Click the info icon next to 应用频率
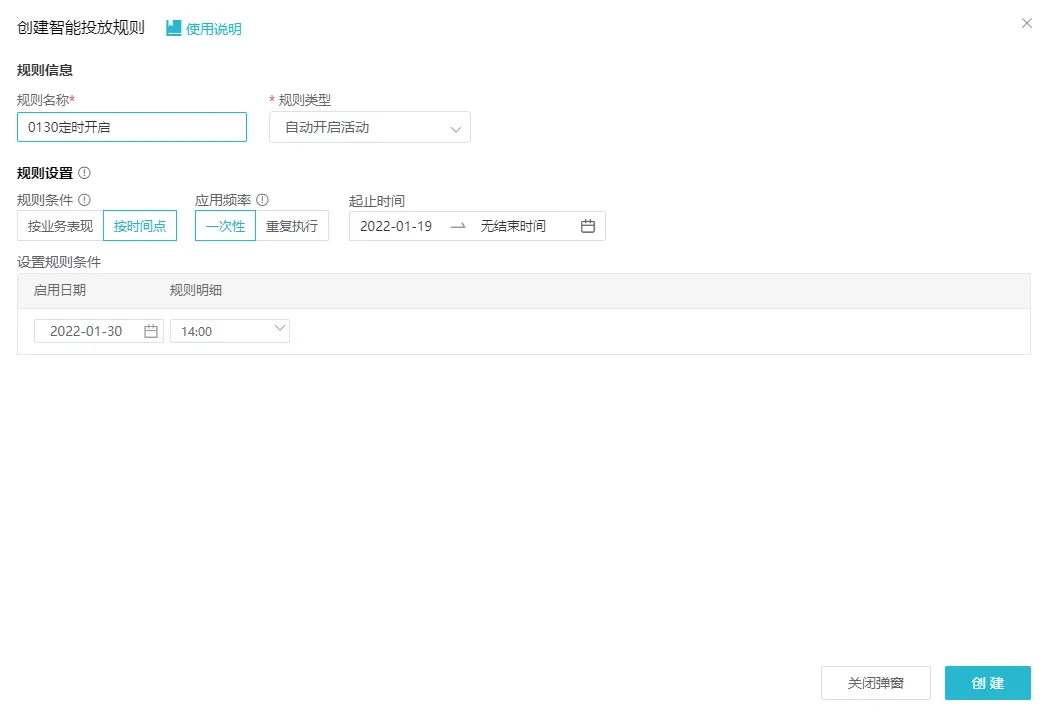Screen dimensions: 1052x722 pyautogui.click(x=262, y=199)
